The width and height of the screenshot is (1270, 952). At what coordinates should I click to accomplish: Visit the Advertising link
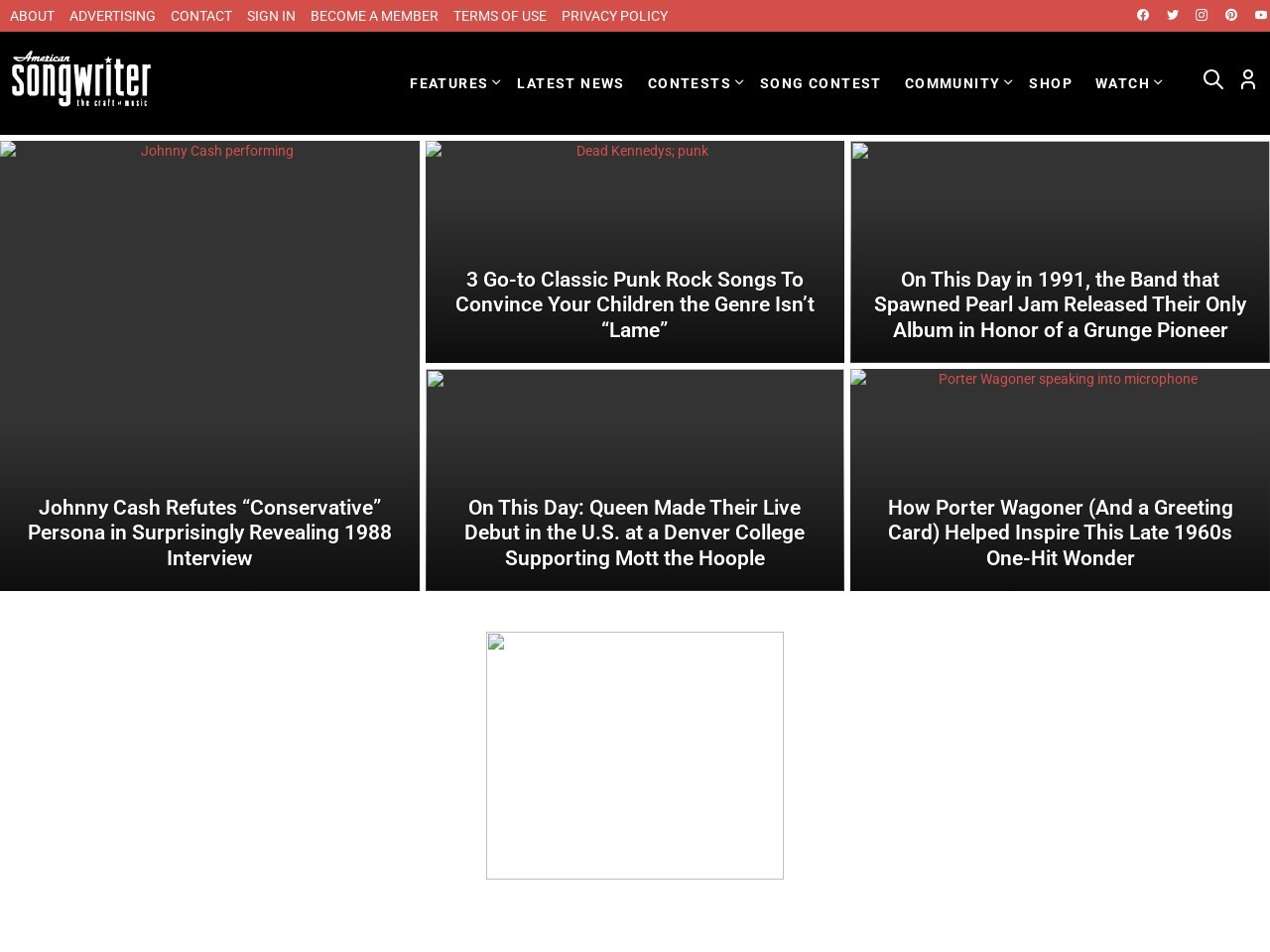click(x=112, y=16)
